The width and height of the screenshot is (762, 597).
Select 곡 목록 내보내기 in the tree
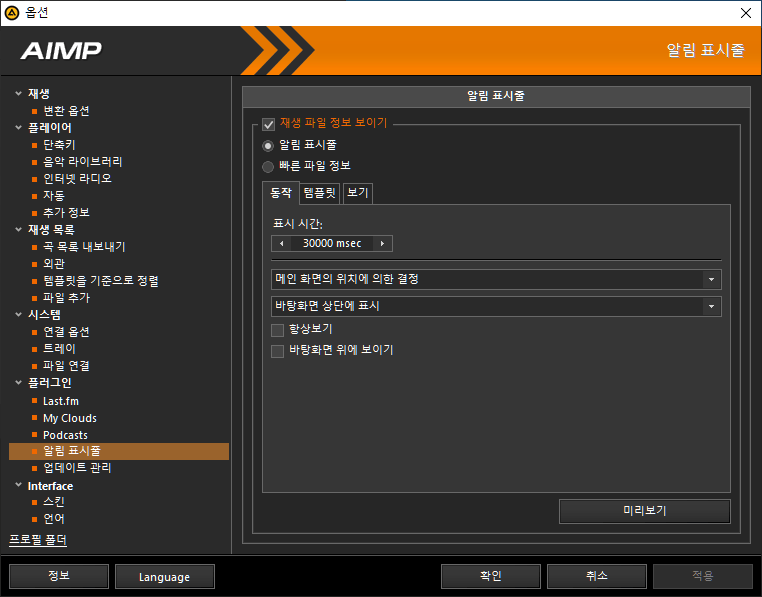tap(84, 247)
